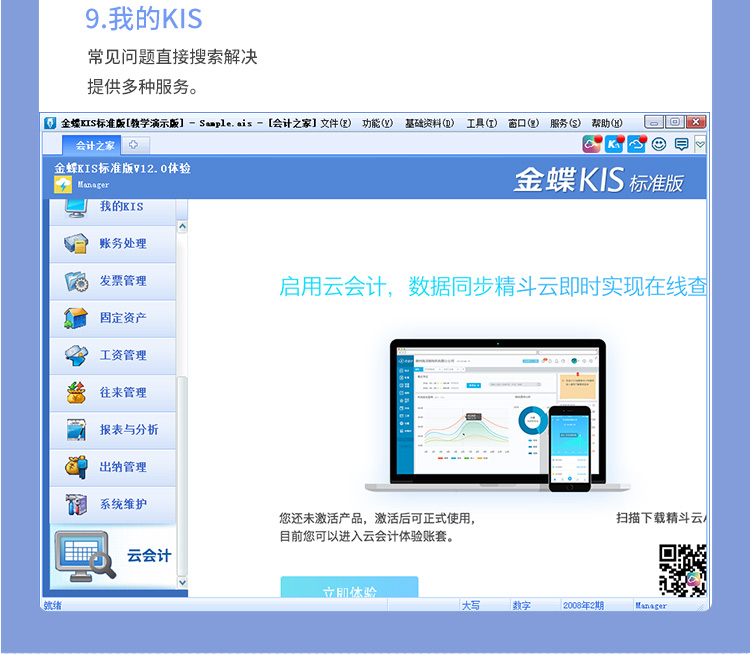Screen dimensions: 750x654
Task: Click Manager in the status bar
Action: click(651, 606)
